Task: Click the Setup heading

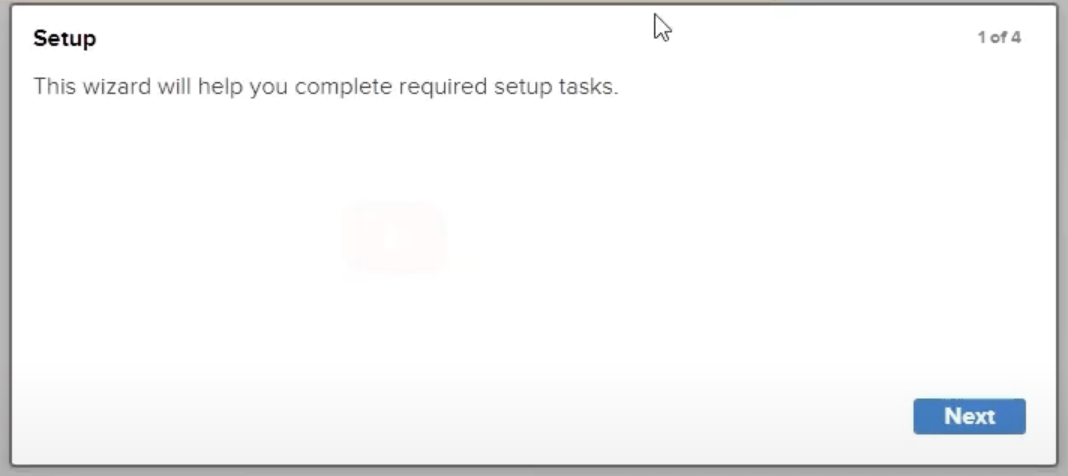Action: coord(65,39)
